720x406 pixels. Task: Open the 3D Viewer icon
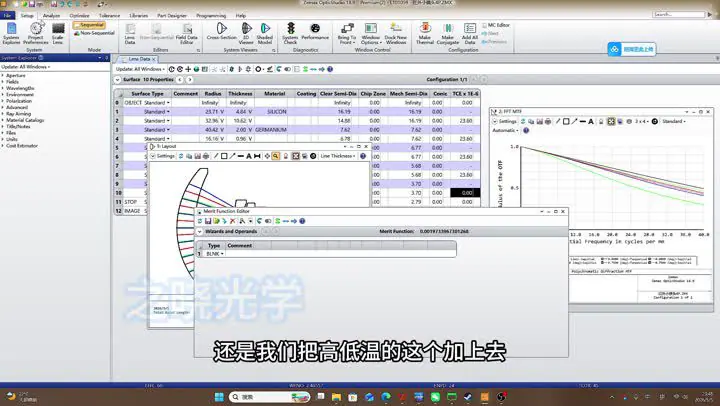click(x=246, y=33)
